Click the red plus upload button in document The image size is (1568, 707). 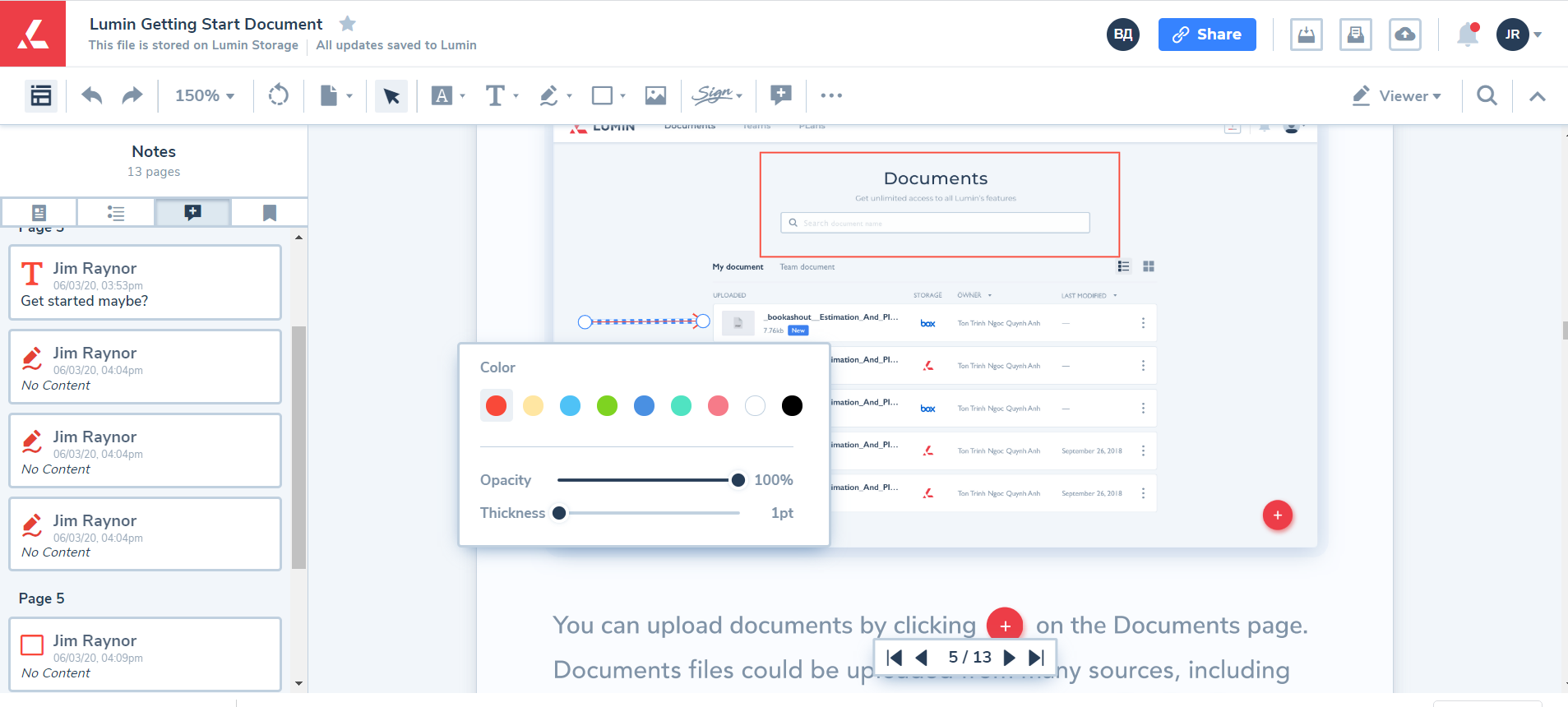[x=1278, y=515]
